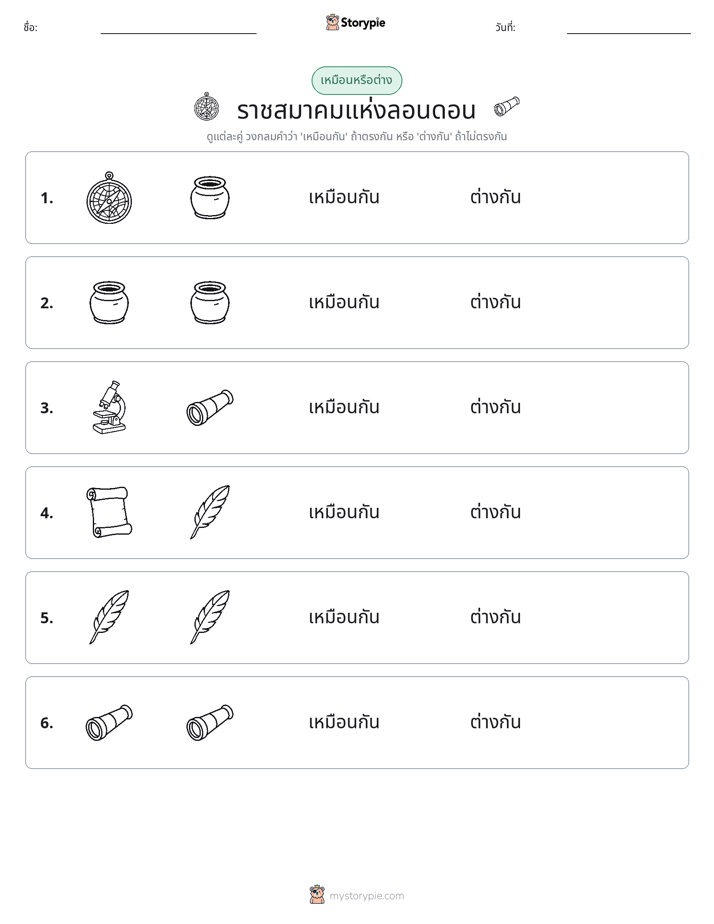Image resolution: width=714 pixels, height=924 pixels.
Task: Click the compass icon in row 1
Action: coord(109,197)
